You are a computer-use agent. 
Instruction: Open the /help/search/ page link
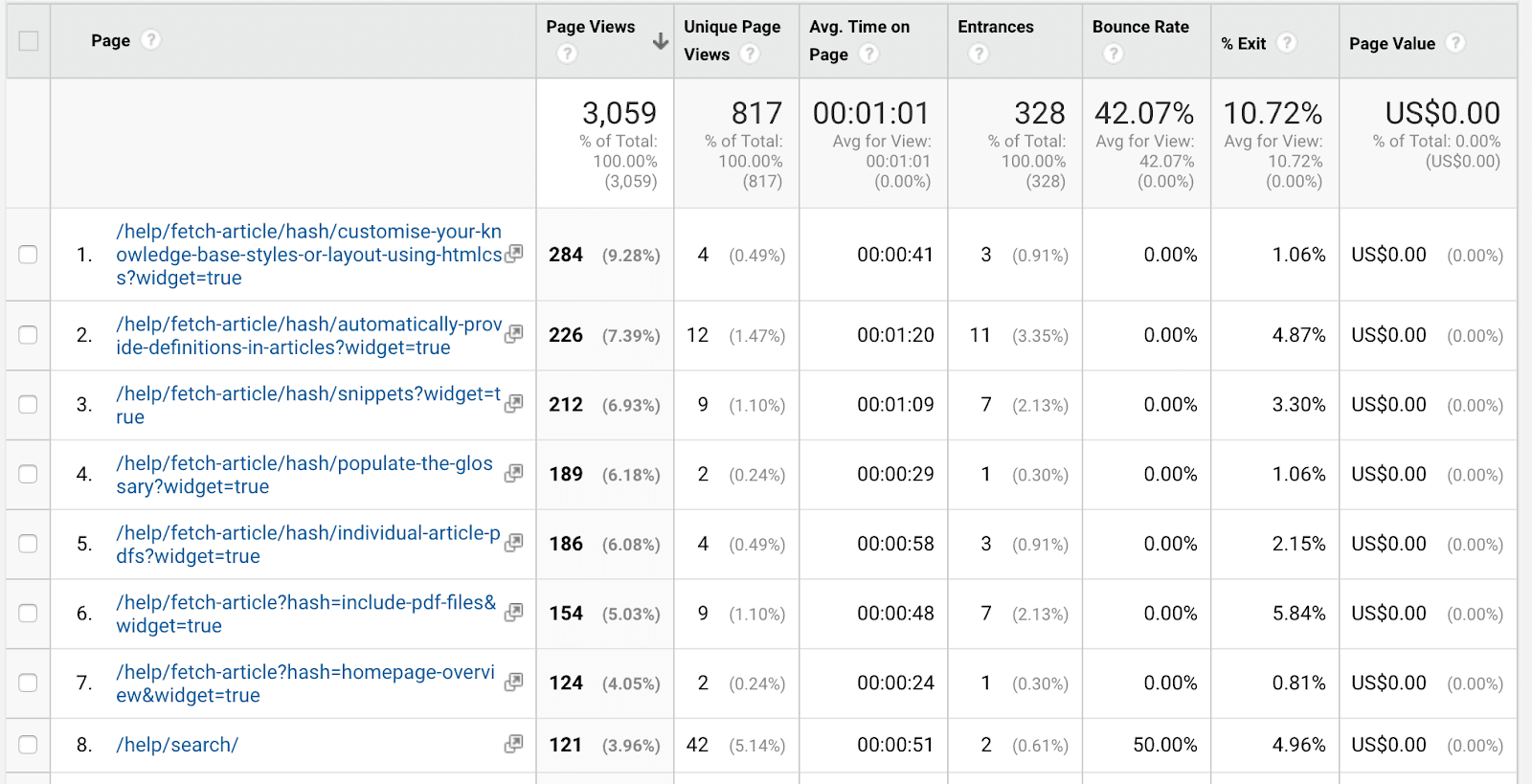point(177,745)
